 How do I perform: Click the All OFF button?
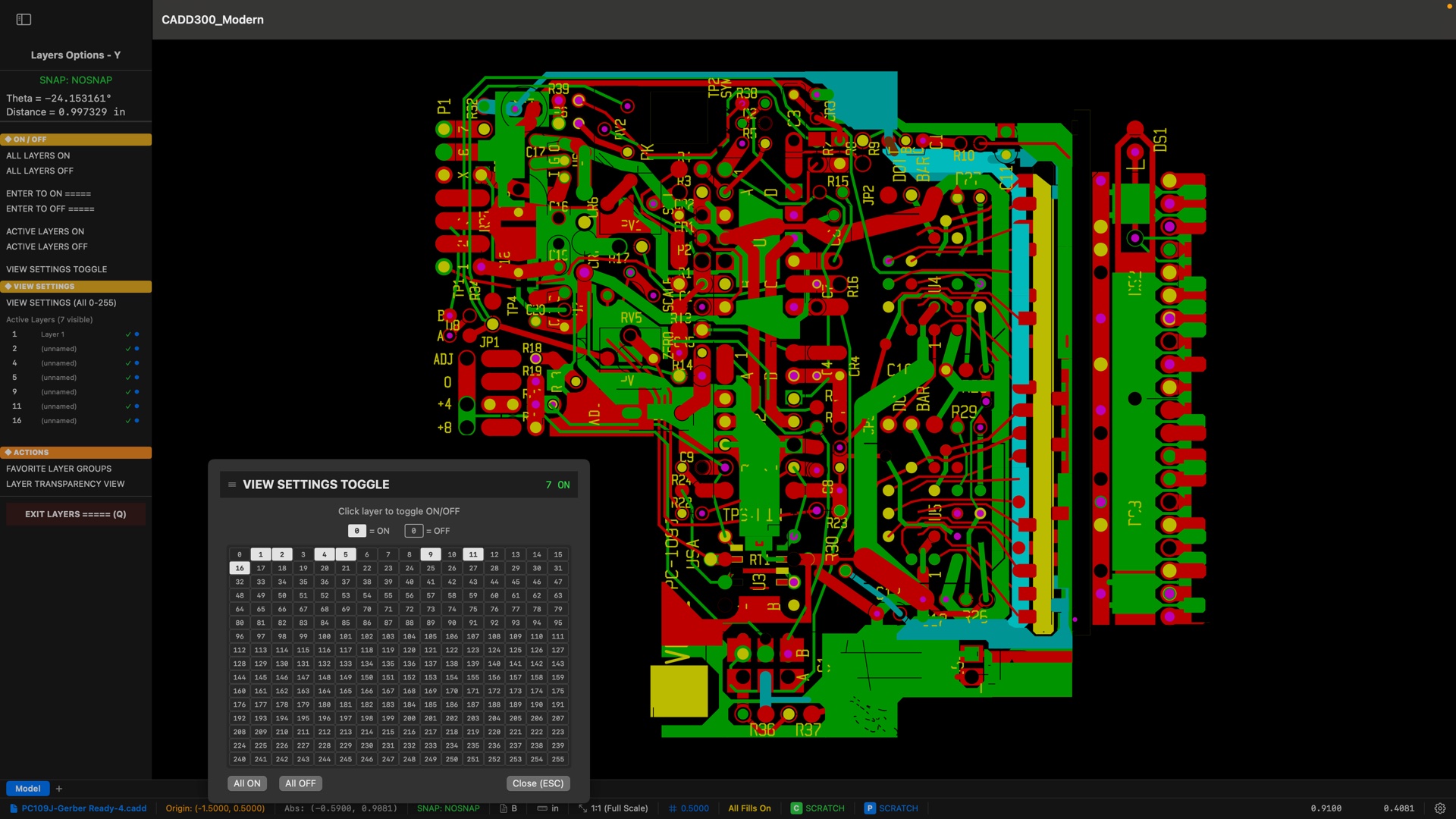300,783
